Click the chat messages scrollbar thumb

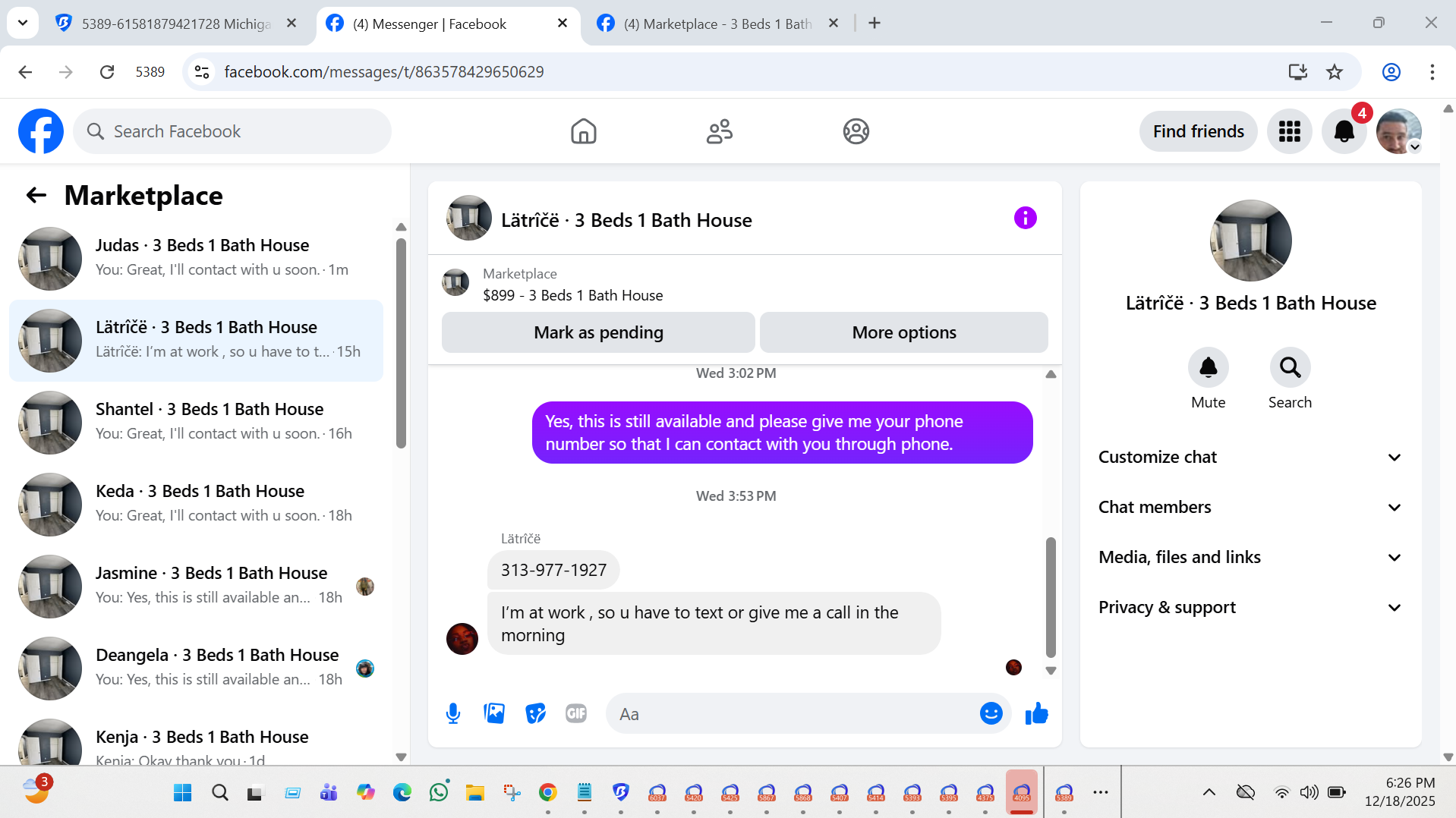pos(1051,597)
